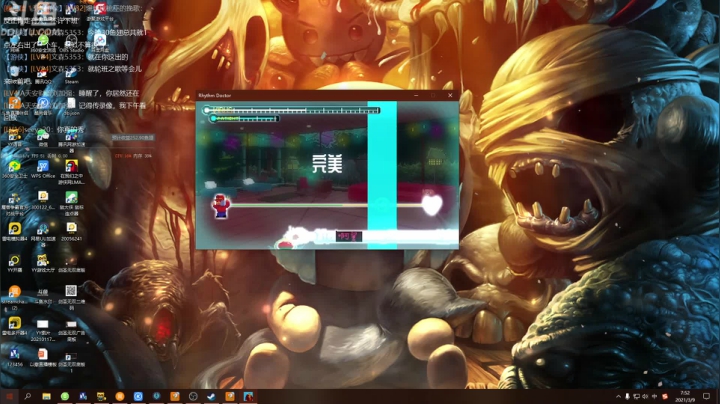The height and width of the screenshot is (404, 720).
Task: Open the YY语音 desktop shortcut
Action: pos(14,138)
